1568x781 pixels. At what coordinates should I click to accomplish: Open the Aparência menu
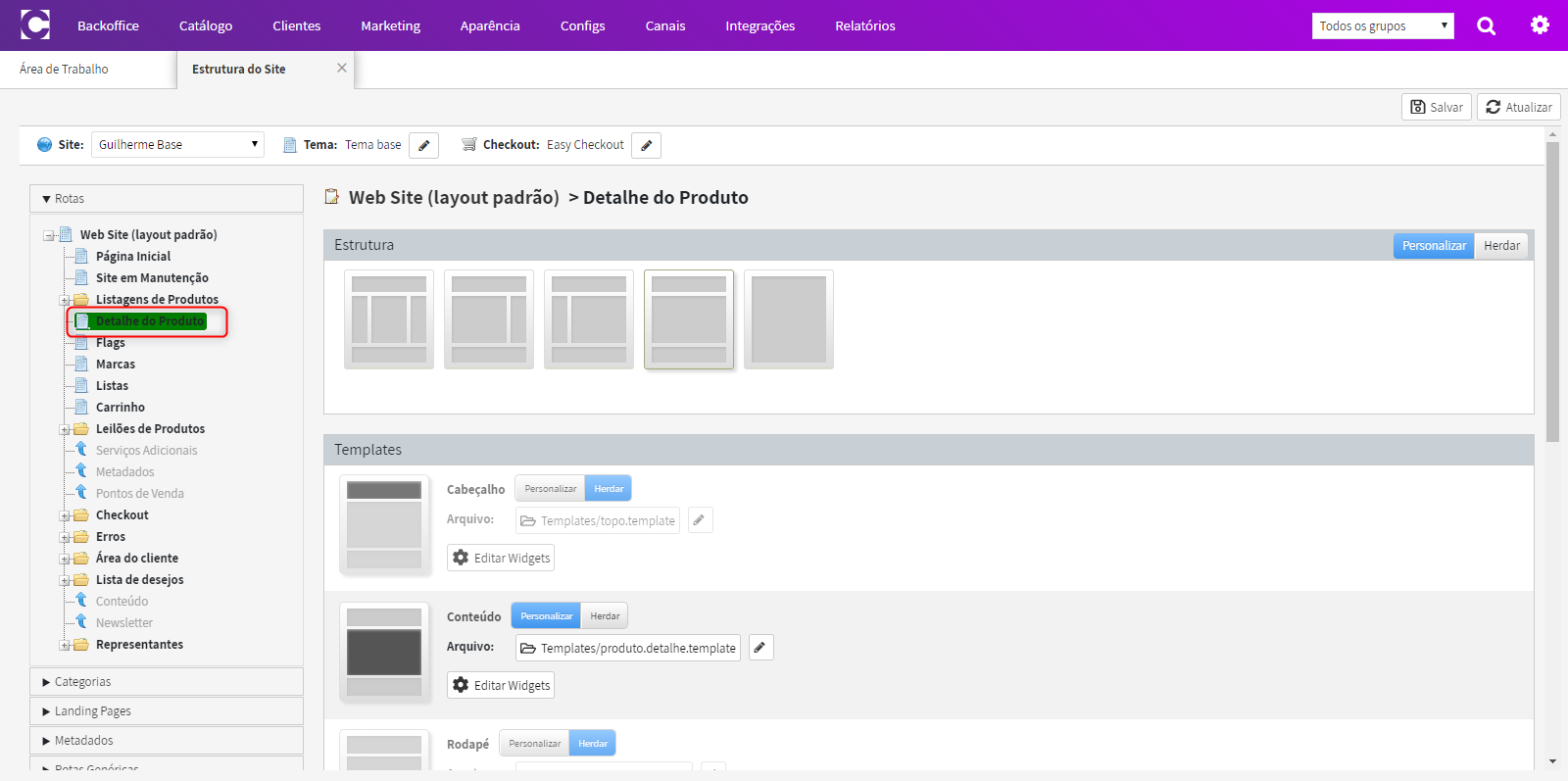490,25
